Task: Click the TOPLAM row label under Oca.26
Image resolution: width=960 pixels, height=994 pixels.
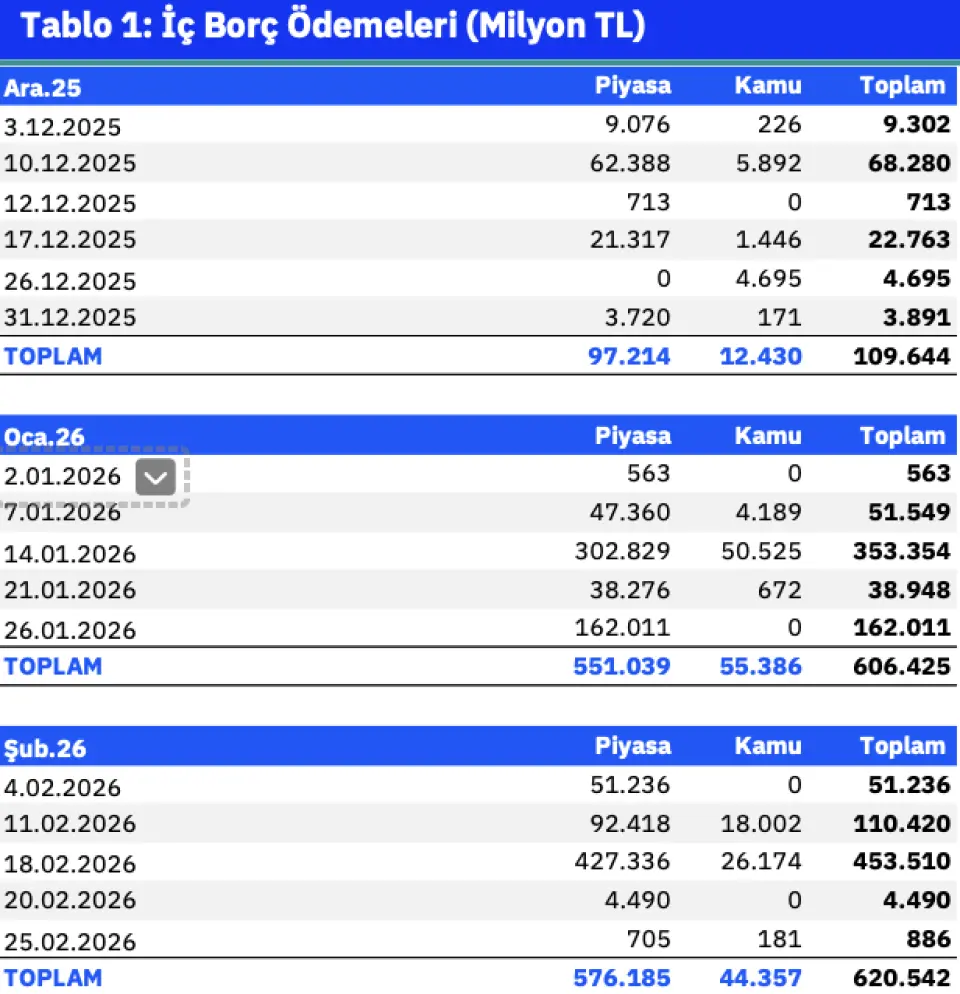Action: (x=52, y=666)
